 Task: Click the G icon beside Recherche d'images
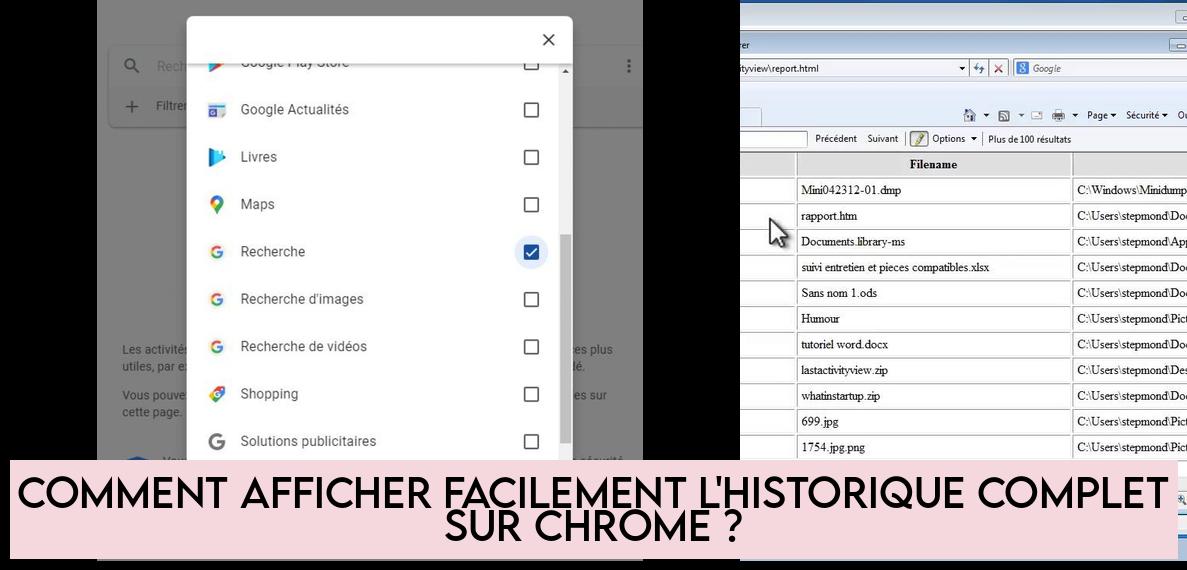(x=217, y=300)
